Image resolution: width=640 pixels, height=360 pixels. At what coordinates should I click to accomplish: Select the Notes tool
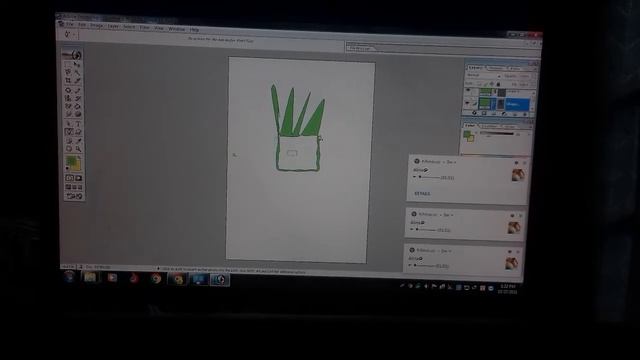69,140
